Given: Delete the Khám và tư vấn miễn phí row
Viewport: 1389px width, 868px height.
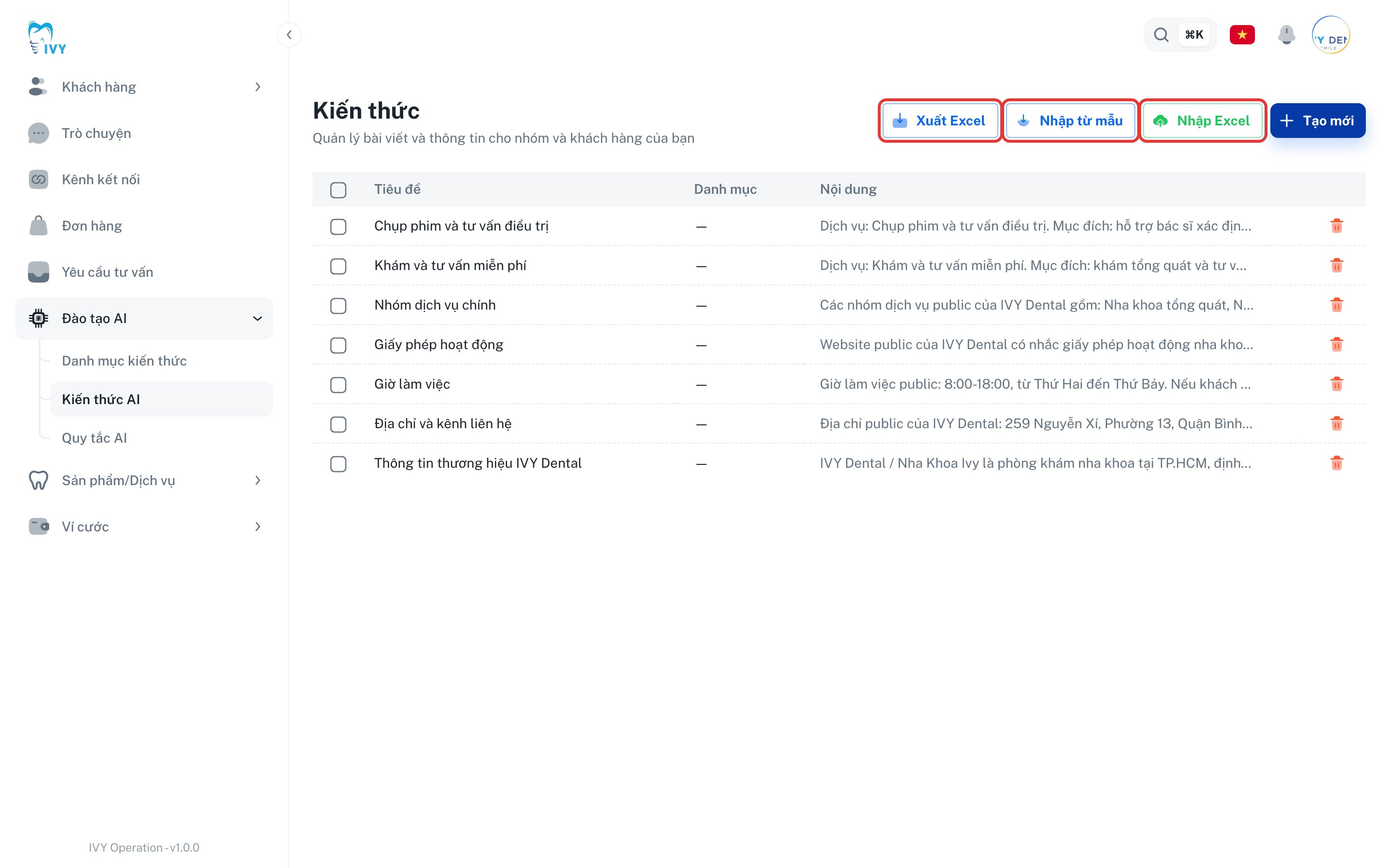Looking at the screenshot, I should [x=1336, y=265].
